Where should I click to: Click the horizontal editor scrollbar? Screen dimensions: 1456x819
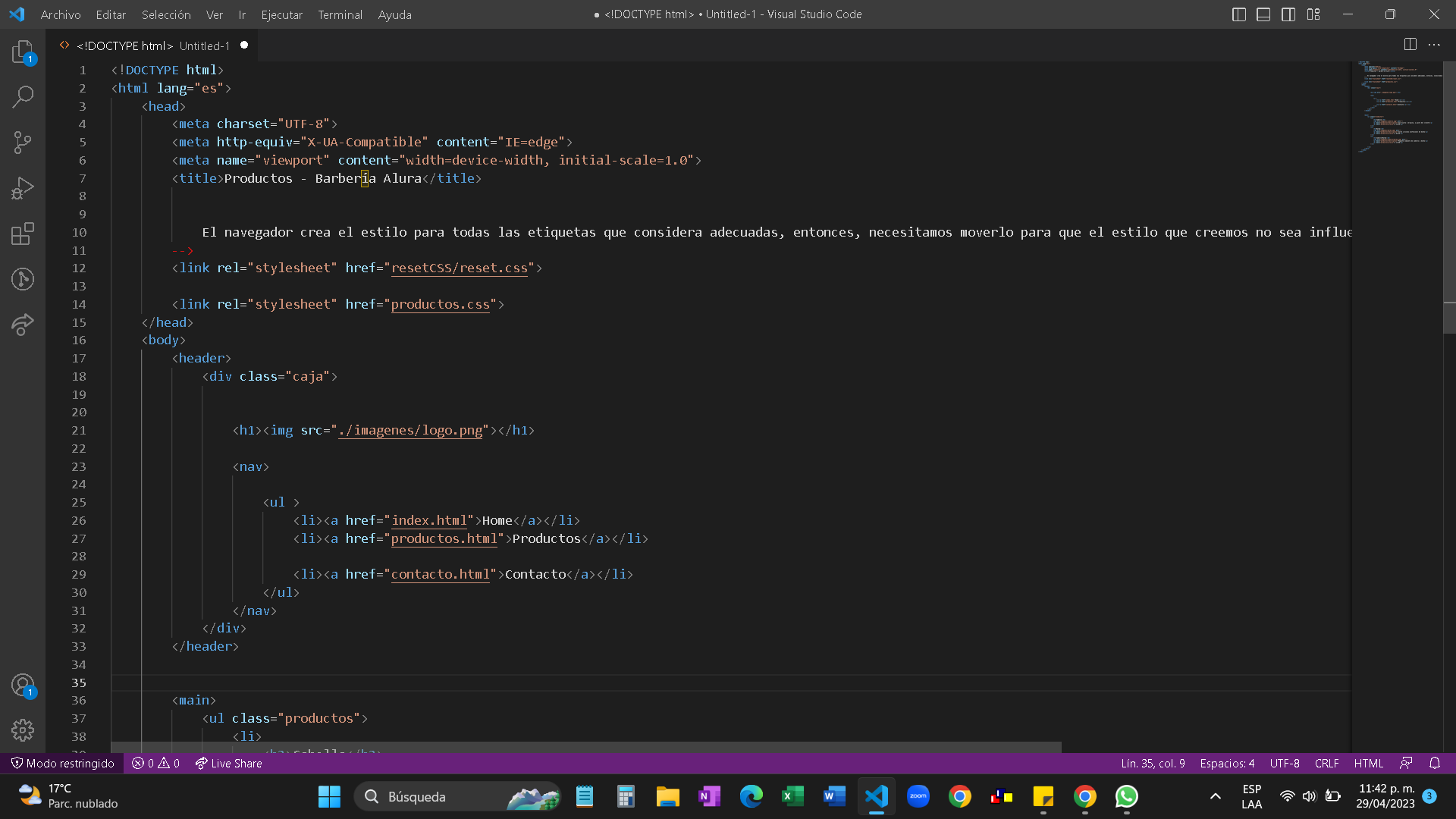click(x=586, y=747)
